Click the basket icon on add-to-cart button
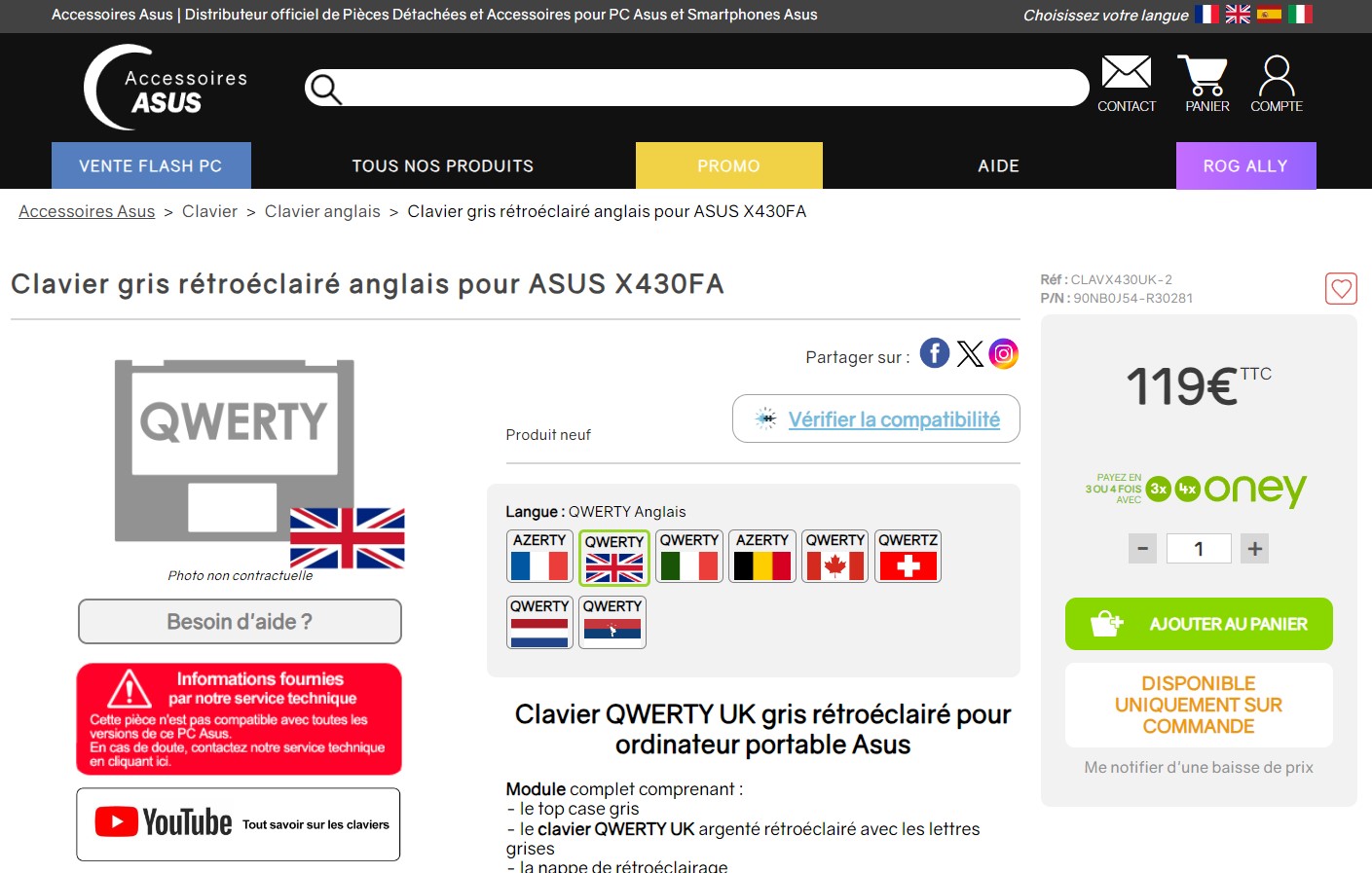 (x=1105, y=623)
